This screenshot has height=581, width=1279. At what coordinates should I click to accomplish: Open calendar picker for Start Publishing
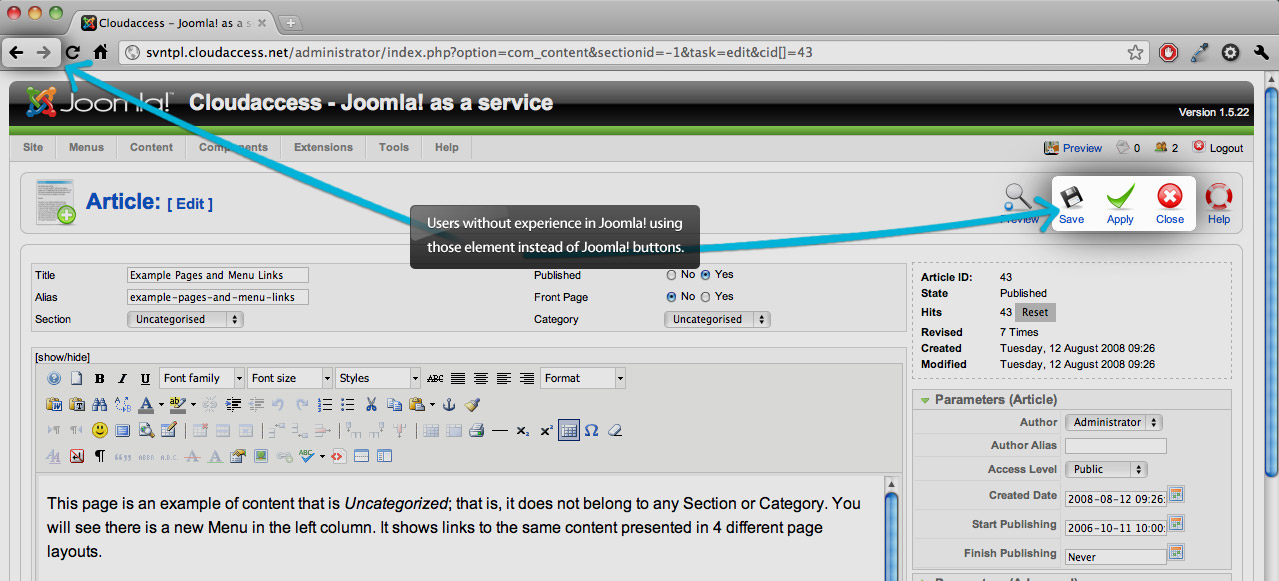pyautogui.click(x=1176, y=524)
